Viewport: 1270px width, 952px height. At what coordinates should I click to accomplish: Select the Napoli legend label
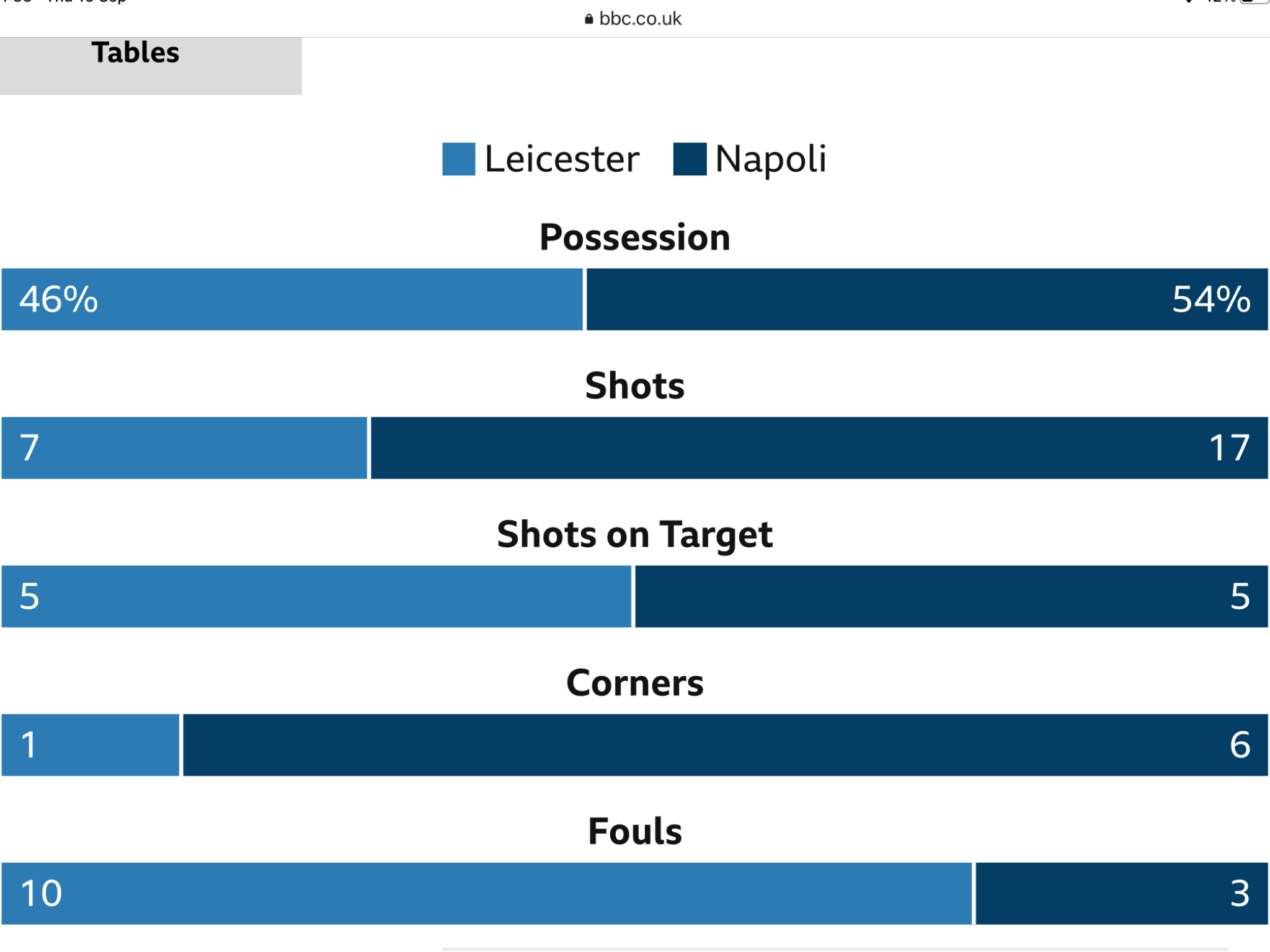(771, 159)
